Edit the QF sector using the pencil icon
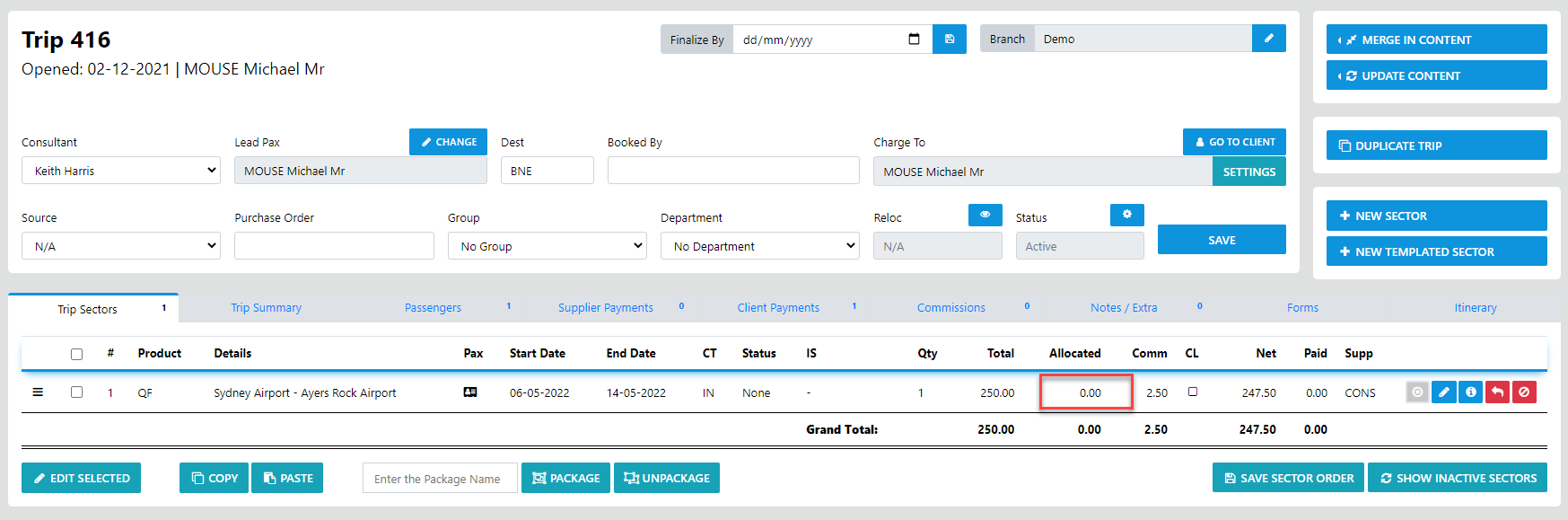Image resolution: width=1568 pixels, height=520 pixels. (1443, 392)
